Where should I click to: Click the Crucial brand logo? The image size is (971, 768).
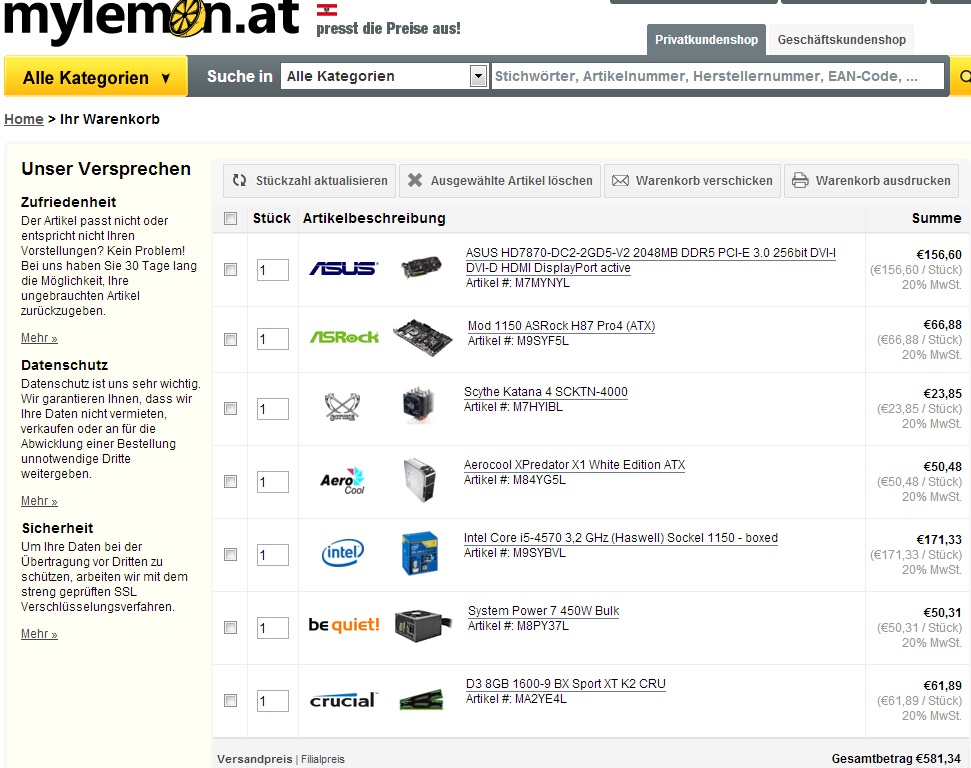pos(343,700)
